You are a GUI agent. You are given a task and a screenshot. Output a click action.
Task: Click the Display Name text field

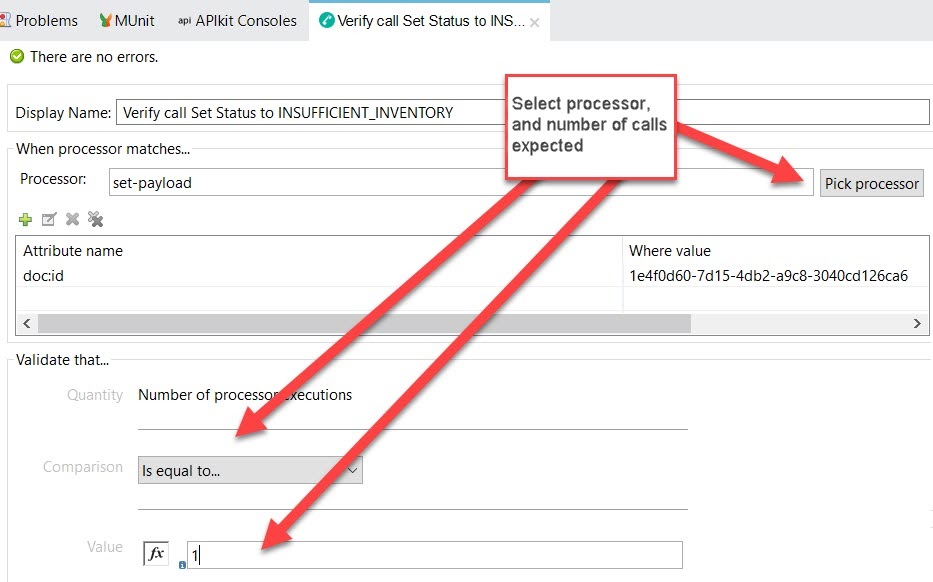310,112
